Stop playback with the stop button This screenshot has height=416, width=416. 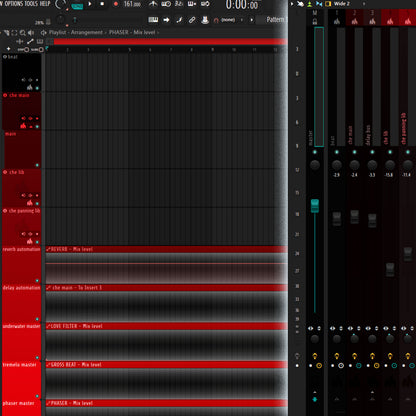102,4
